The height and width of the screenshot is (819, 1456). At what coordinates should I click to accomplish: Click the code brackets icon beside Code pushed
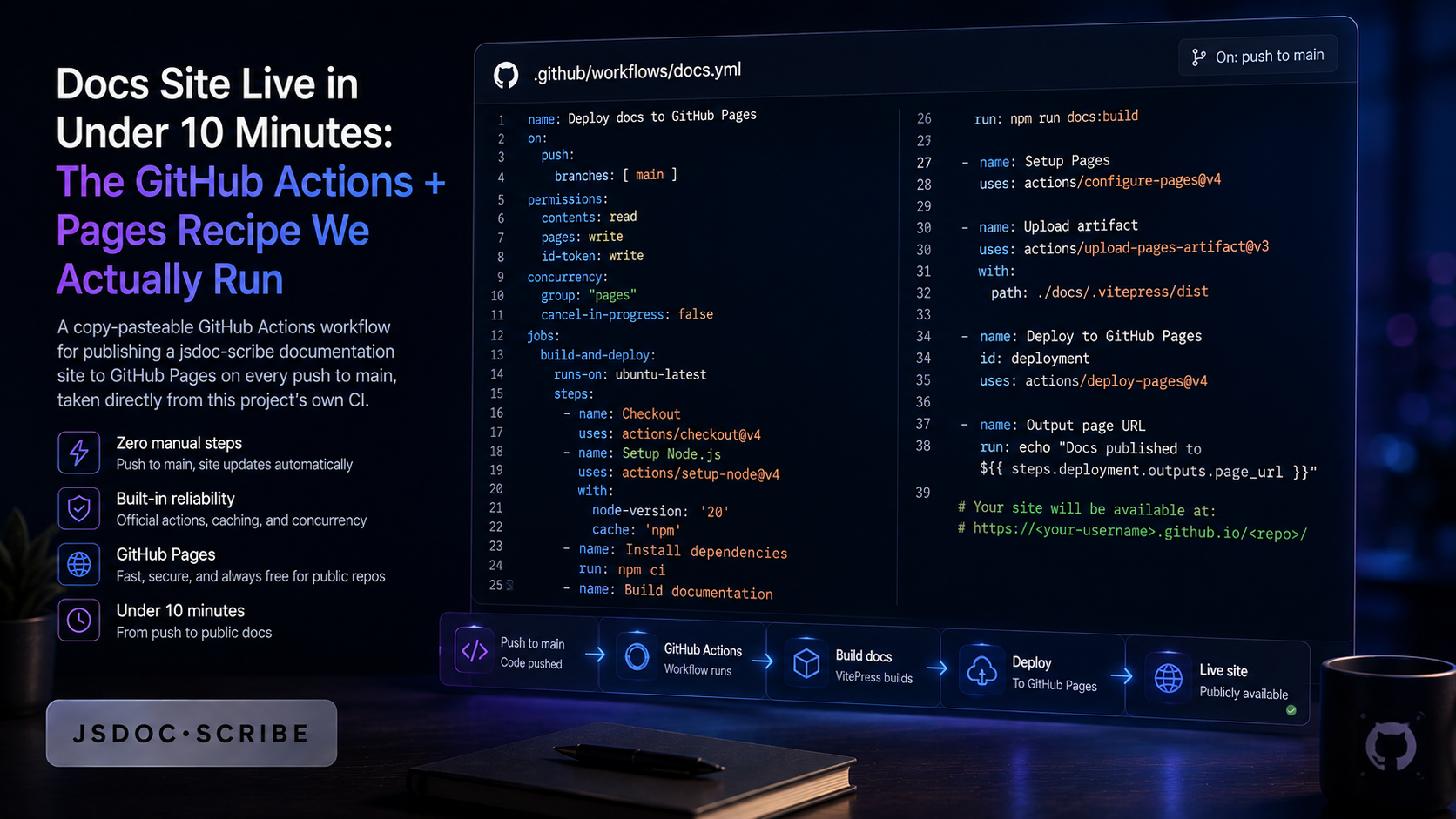pyautogui.click(x=475, y=650)
